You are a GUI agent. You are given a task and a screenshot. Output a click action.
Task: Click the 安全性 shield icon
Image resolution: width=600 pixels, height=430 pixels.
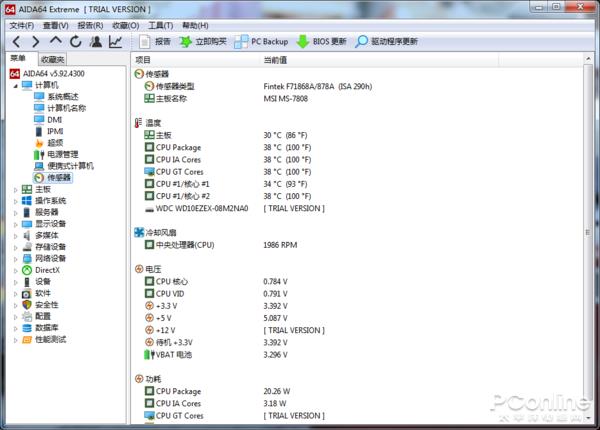tap(27, 305)
